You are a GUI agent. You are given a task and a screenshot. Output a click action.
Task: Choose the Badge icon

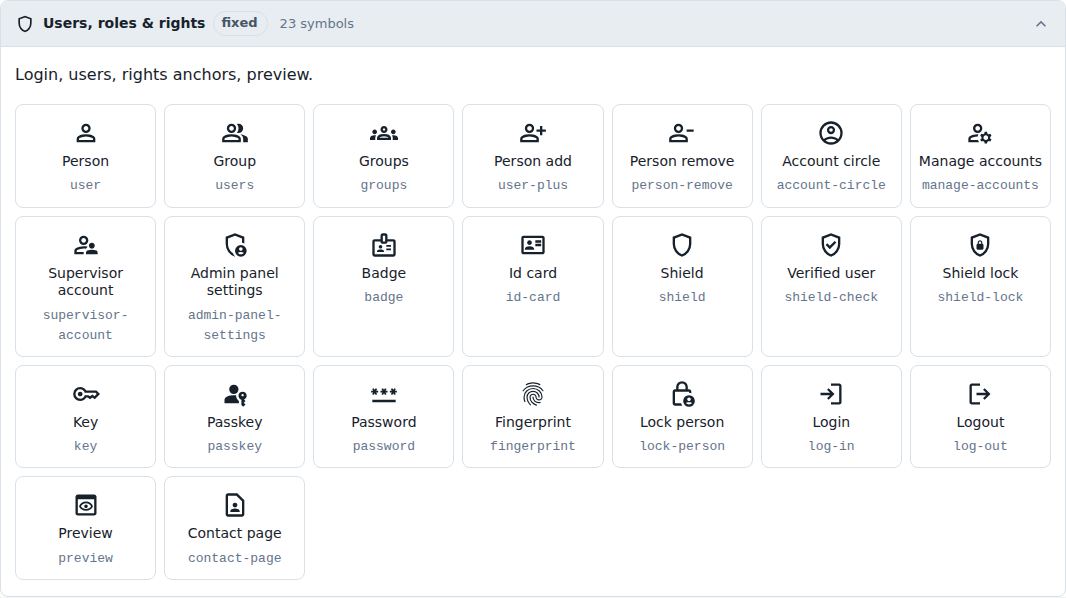coord(383,245)
